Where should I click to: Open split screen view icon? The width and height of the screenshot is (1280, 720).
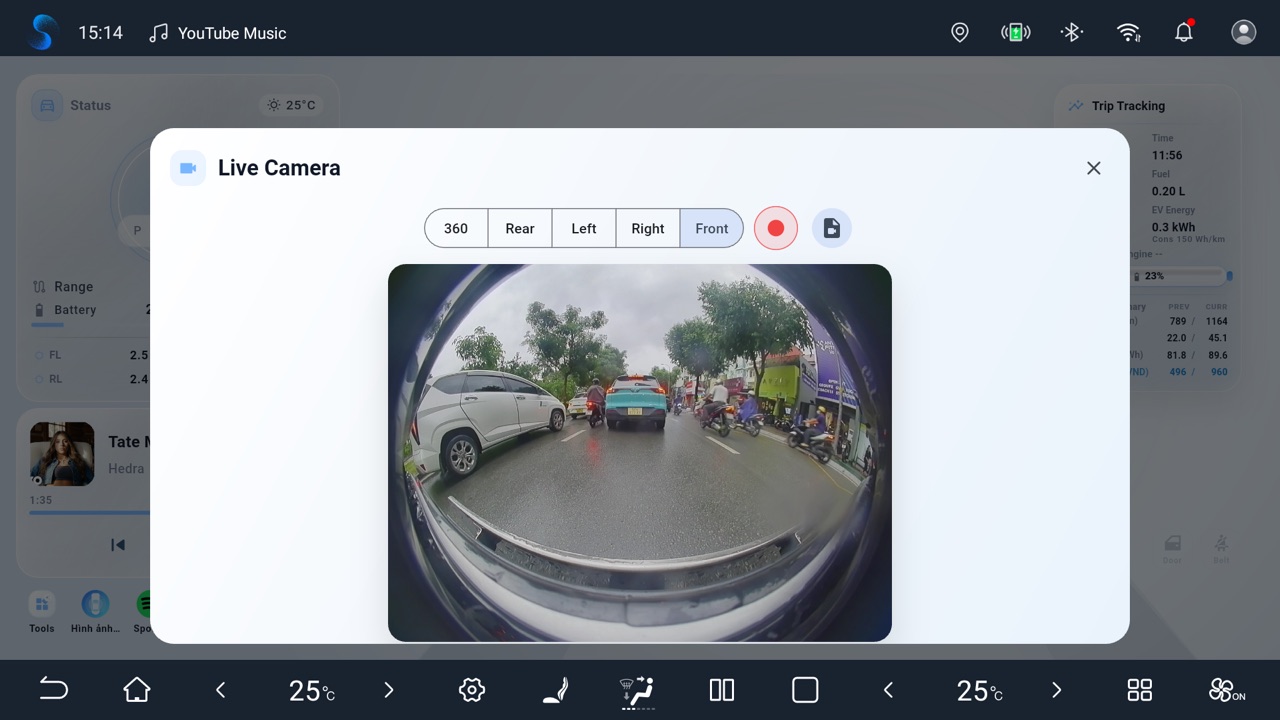click(x=722, y=690)
